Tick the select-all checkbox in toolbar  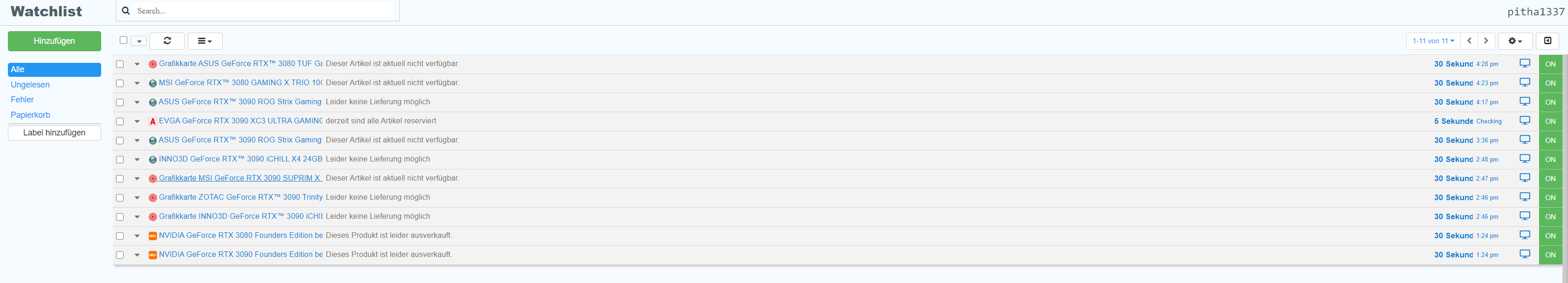[x=124, y=40]
